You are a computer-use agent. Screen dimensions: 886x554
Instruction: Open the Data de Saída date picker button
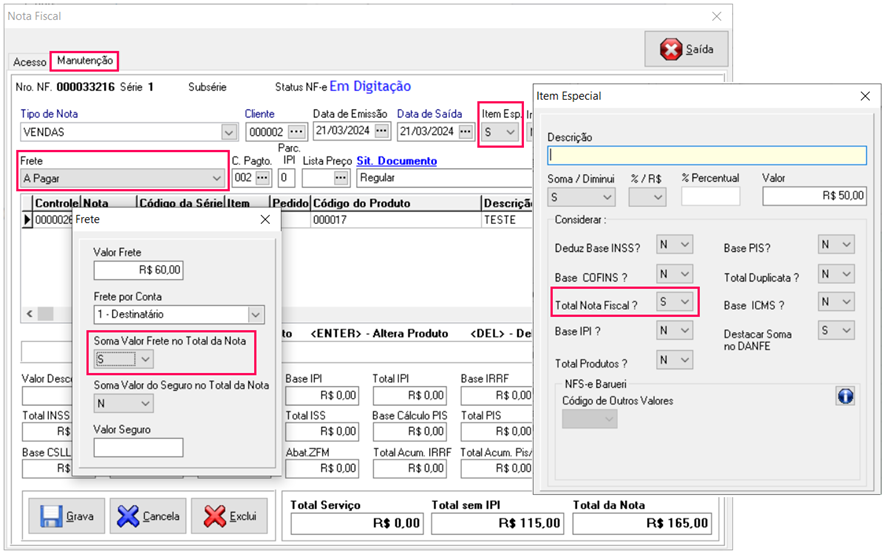(465, 132)
